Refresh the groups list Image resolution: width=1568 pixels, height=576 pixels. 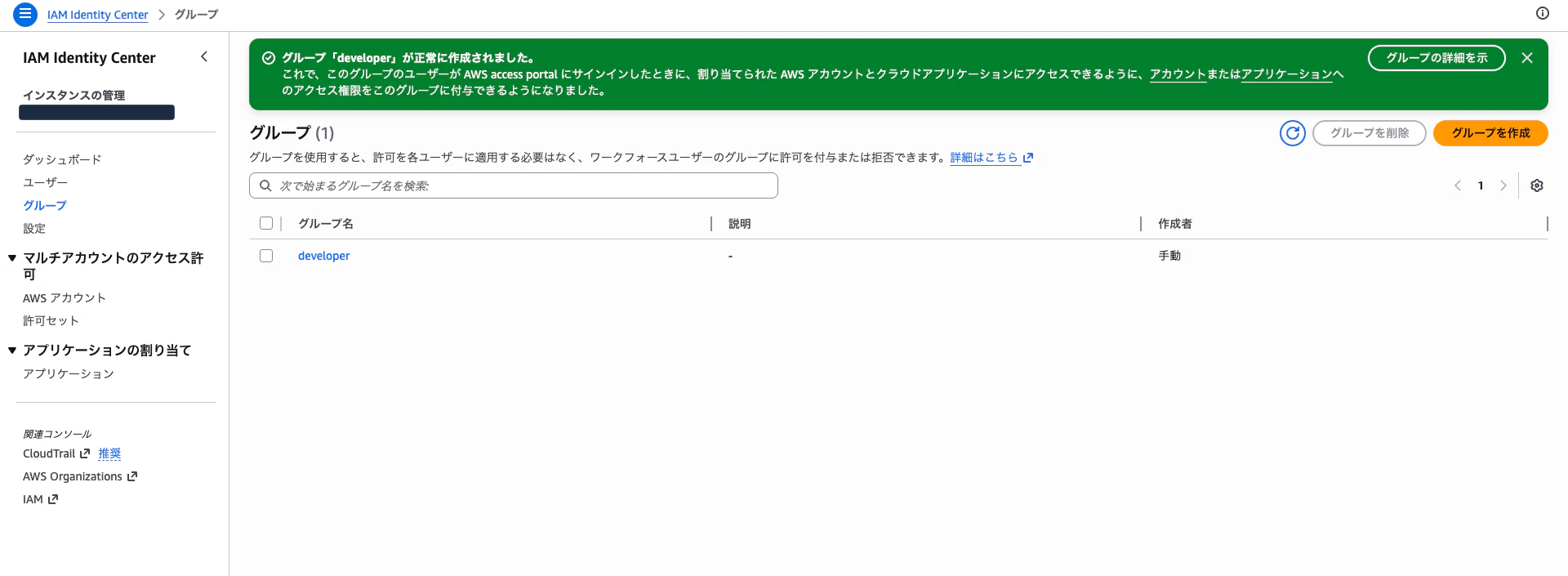(1293, 133)
